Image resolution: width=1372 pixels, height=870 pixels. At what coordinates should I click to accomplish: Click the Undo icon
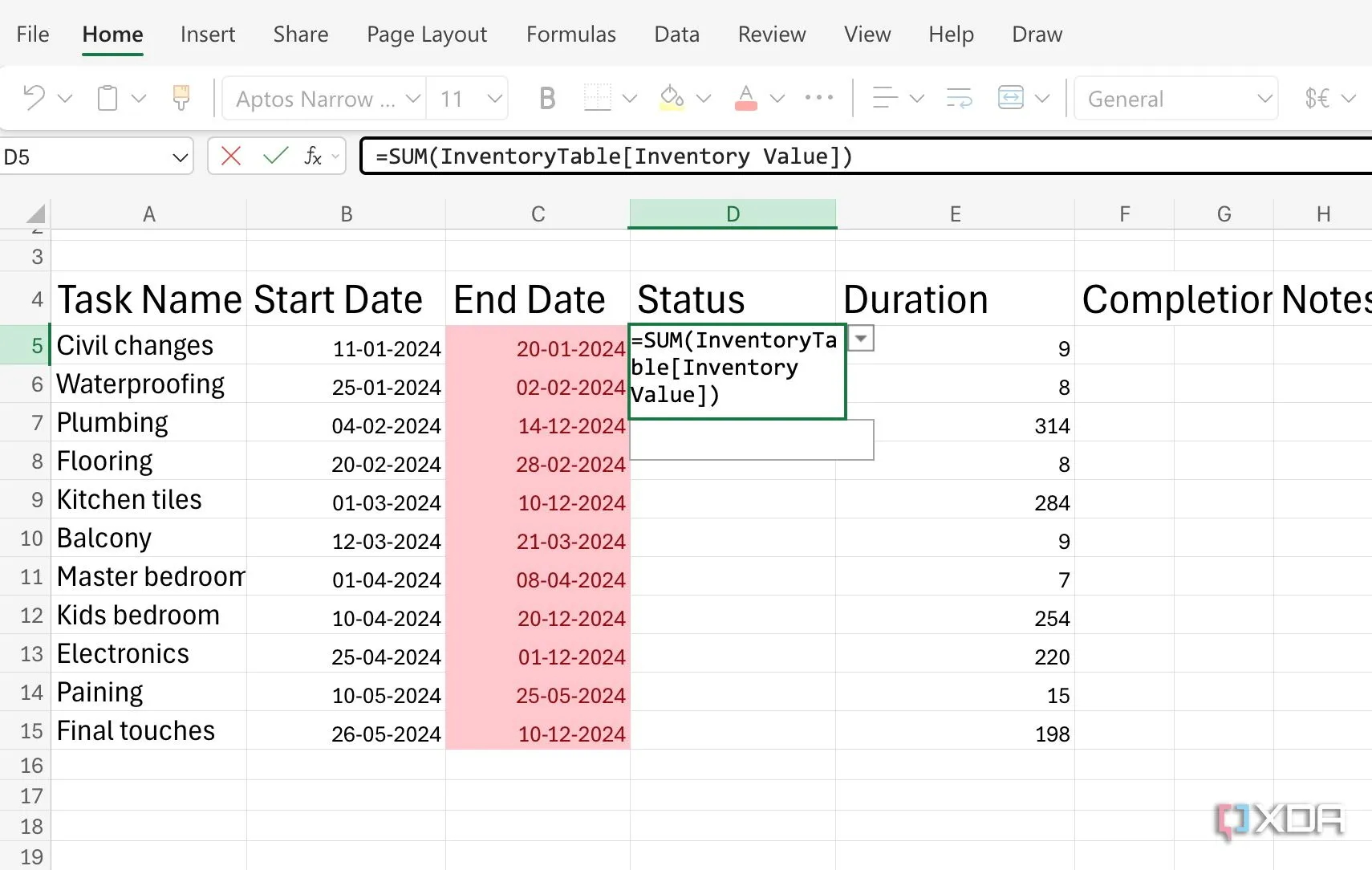tap(34, 98)
